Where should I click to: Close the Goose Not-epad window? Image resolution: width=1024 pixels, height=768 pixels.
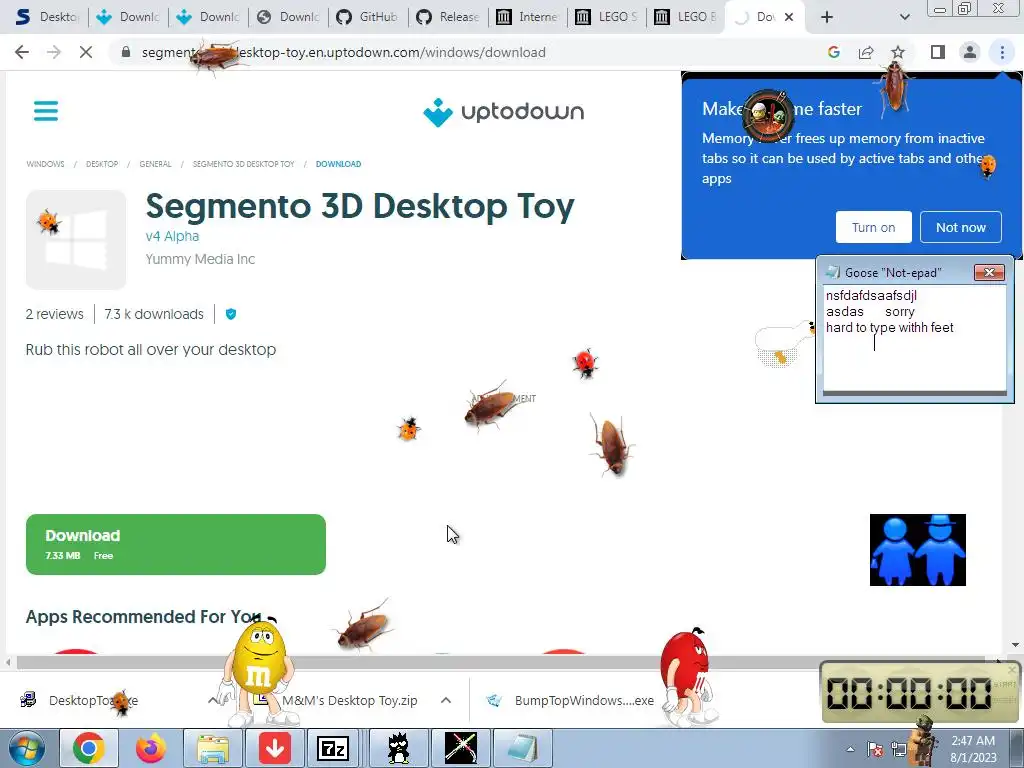[x=989, y=272]
